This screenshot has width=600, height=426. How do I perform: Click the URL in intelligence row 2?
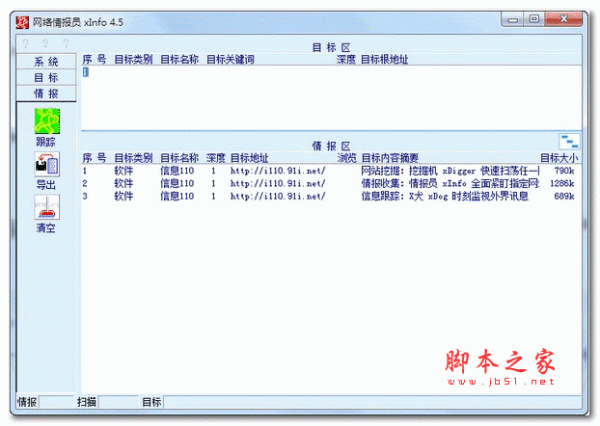click(278, 183)
